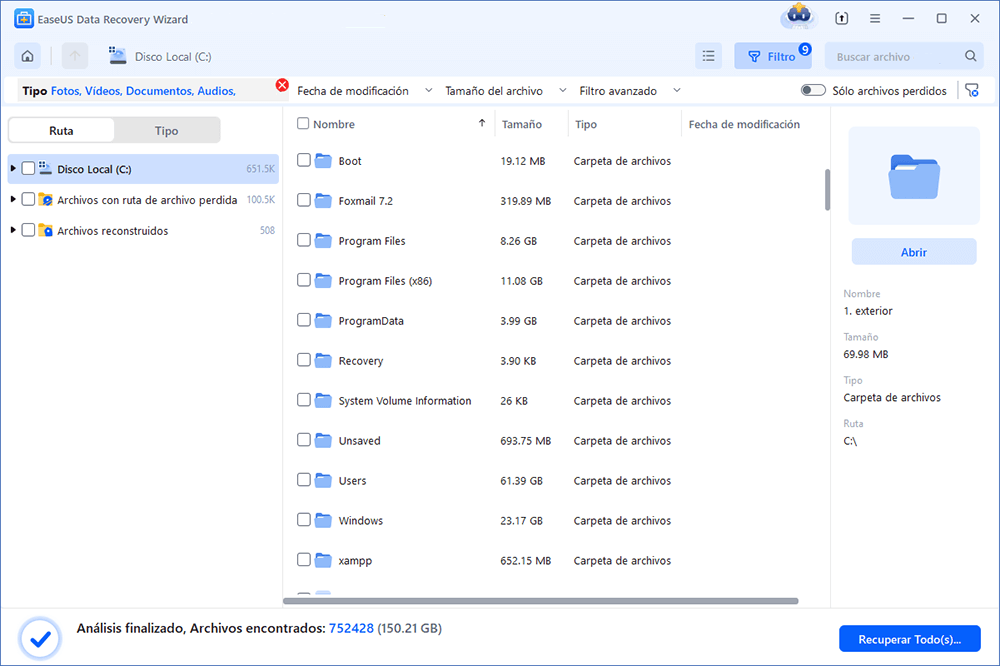Switch to the Tipo tab
The height and width of the screenshot is (666, 1000).
[x=166, y=130]
